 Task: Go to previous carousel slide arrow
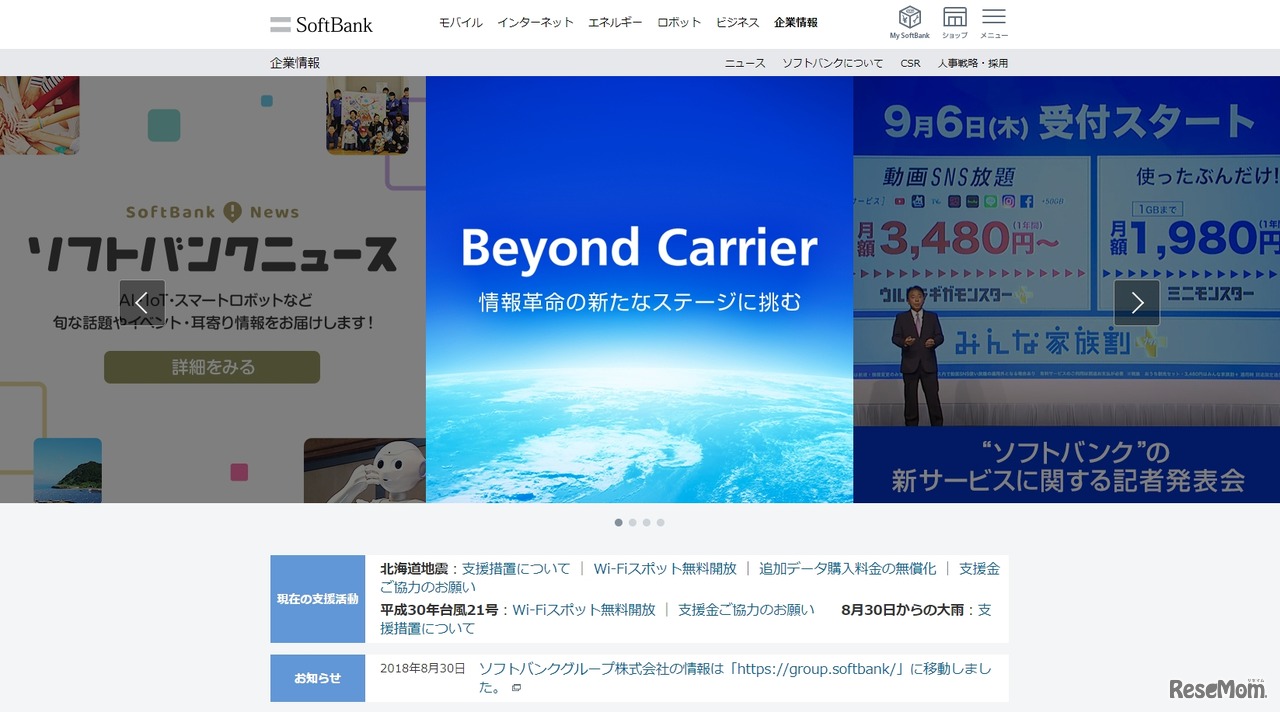click(142, 303)
